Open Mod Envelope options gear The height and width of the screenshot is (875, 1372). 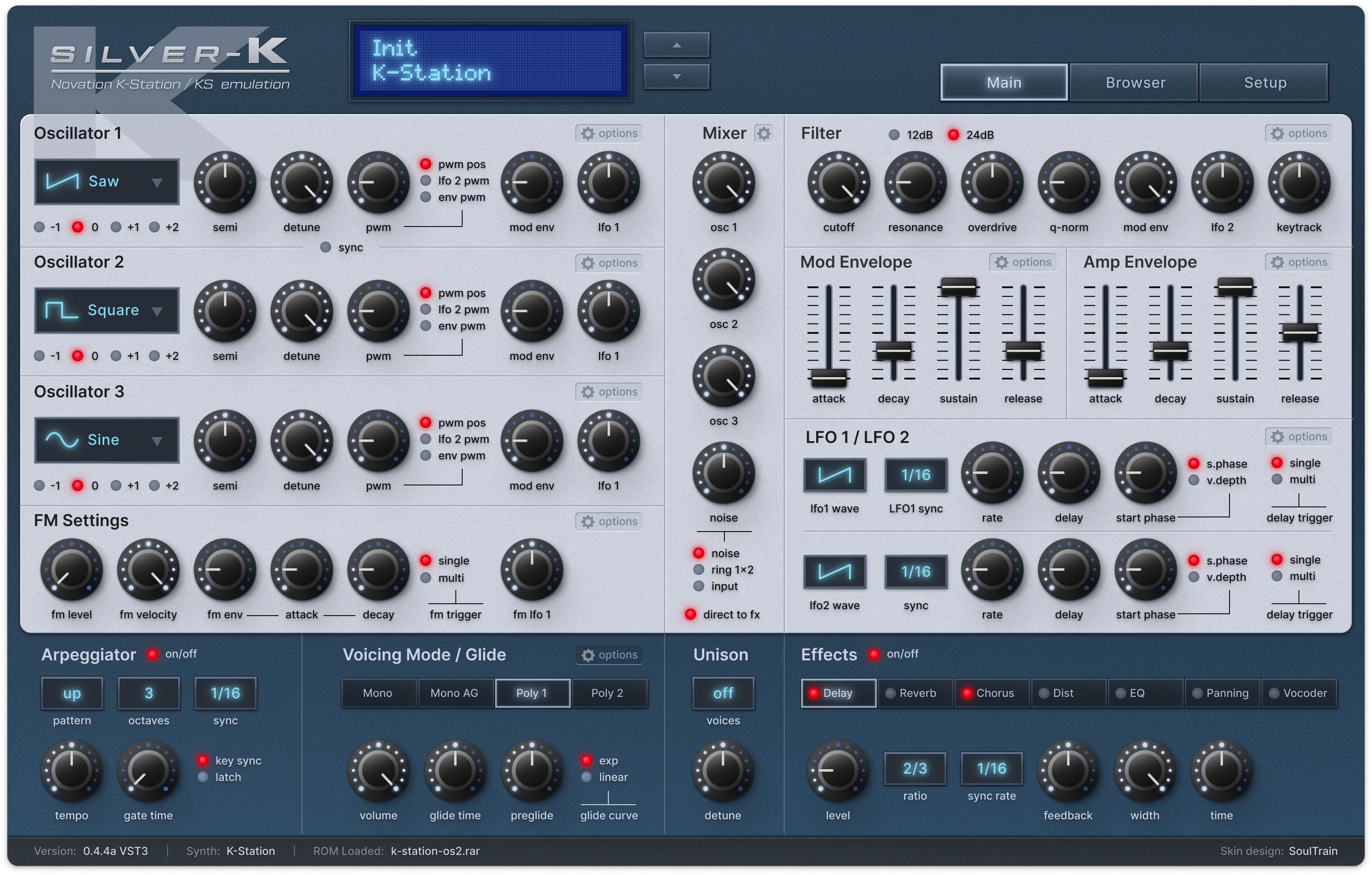(x=1024, y=262)
